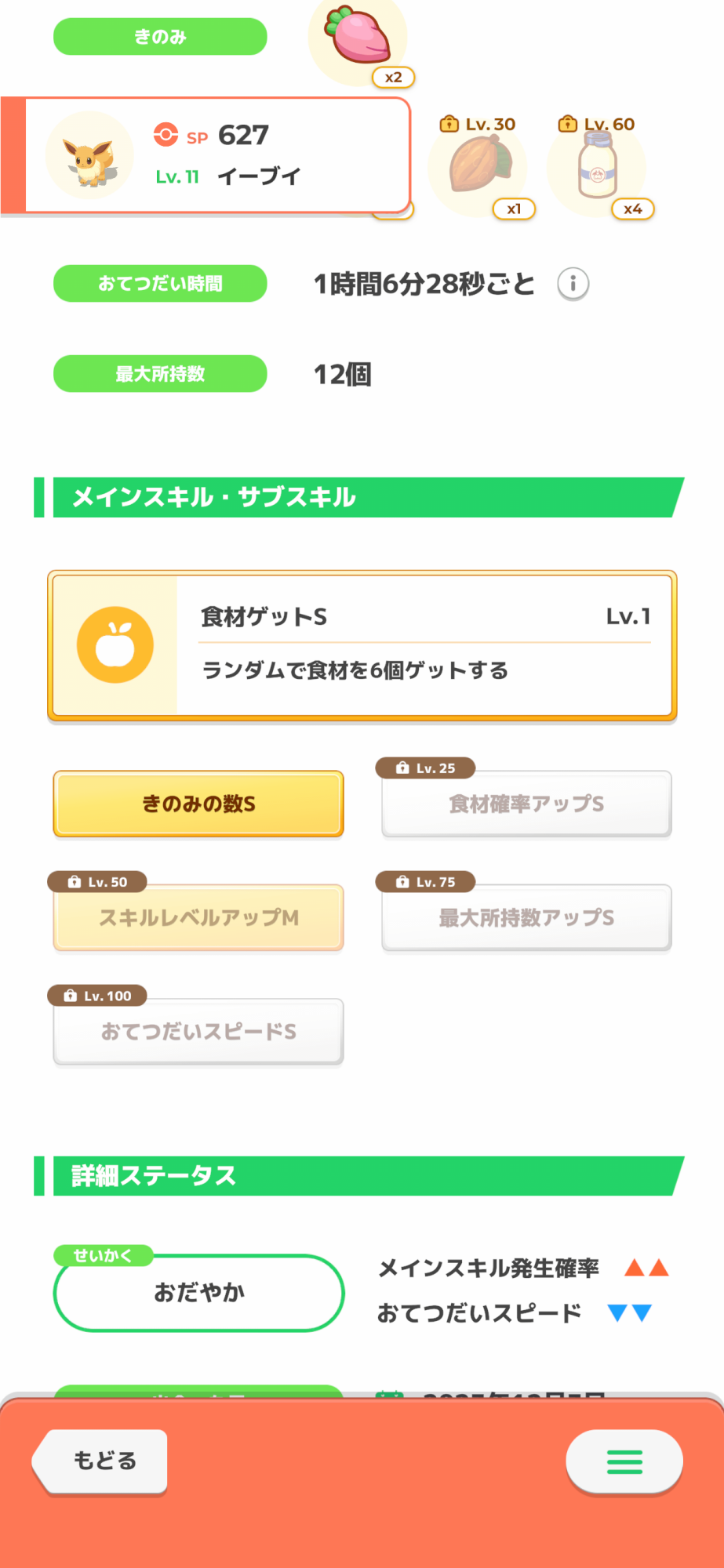Image resolution: width=724 pixels, height=1568 pixels.
Task: Tap the Lv. 60 milk bottle ingredient
Action: pyautogui.click(x=598, y=165)
